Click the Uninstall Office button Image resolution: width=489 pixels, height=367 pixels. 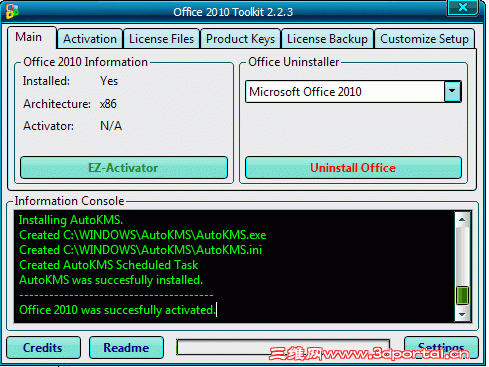(353, 168)
